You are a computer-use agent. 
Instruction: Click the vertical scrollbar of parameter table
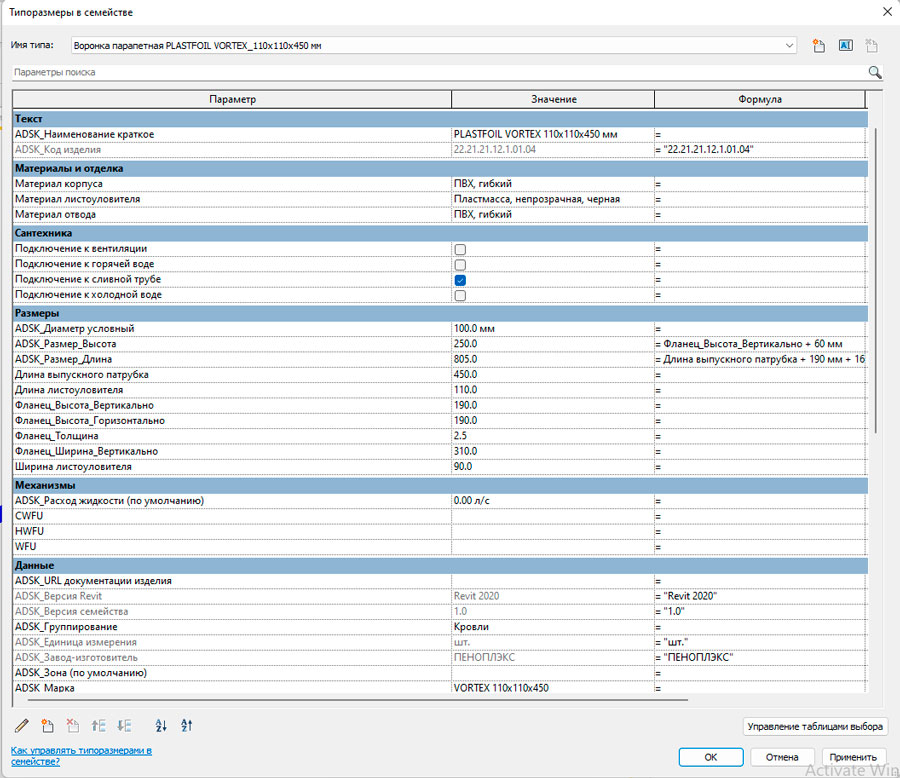point(876,280)
